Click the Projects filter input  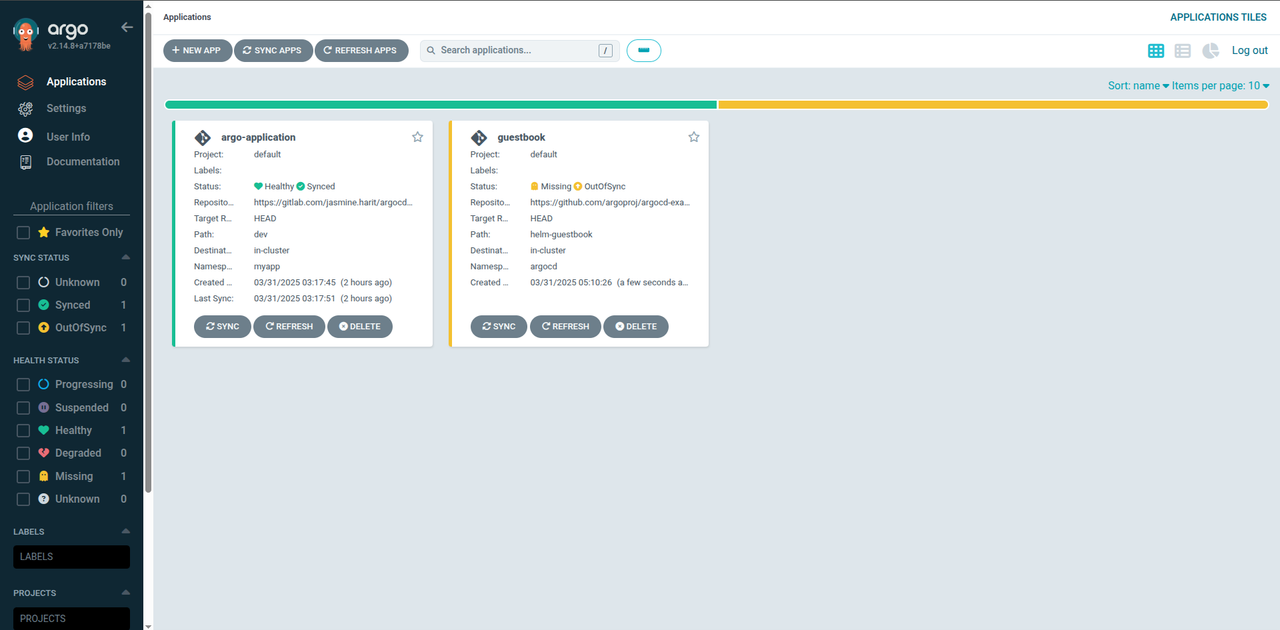pyautogui.click(x=71, y=618)
